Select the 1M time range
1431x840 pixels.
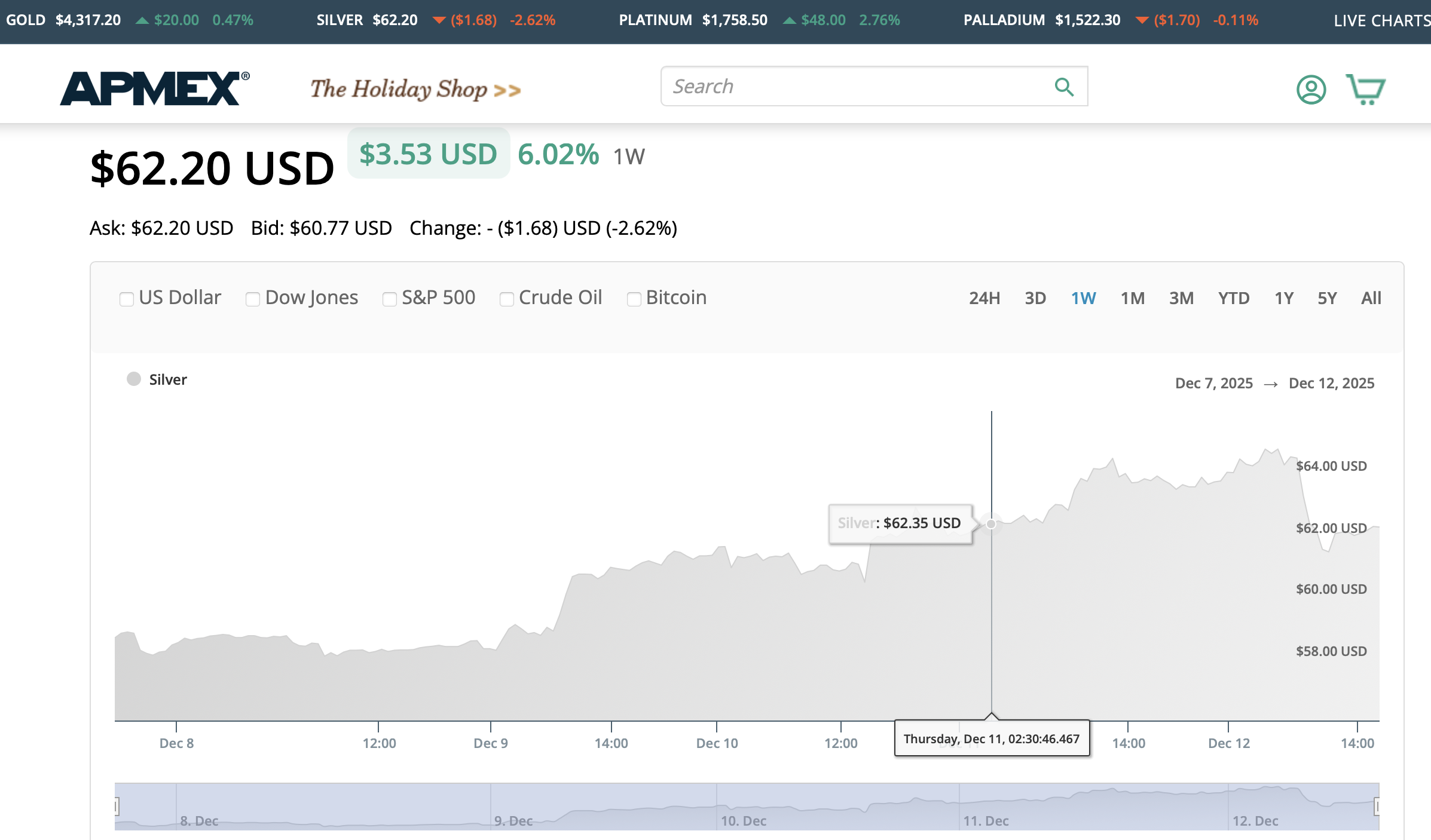[1132, 298]
